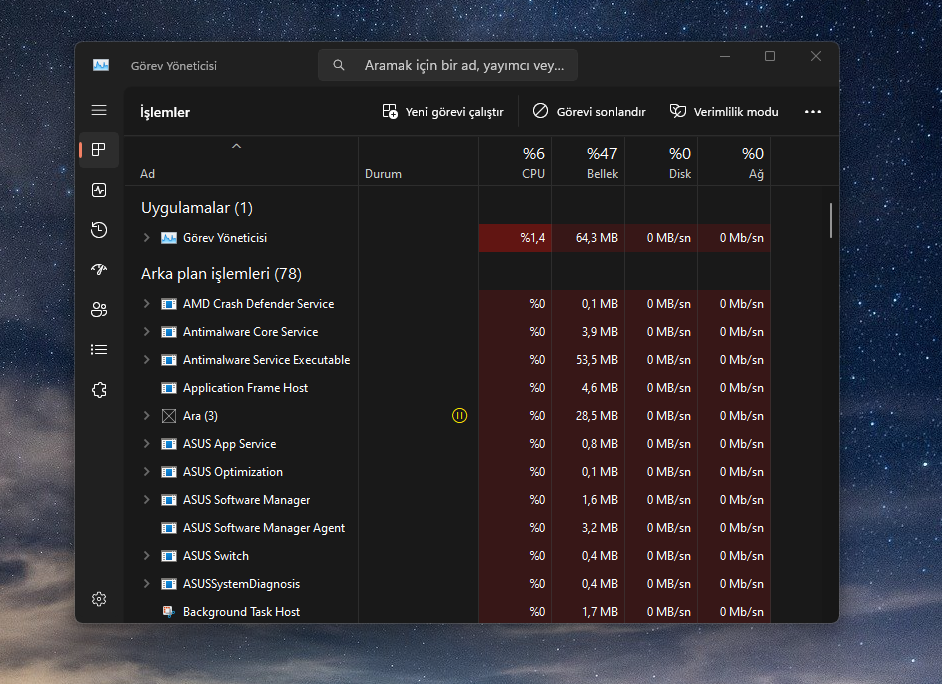
Task: Click the Ara (3) process icon
Action: 169,416
